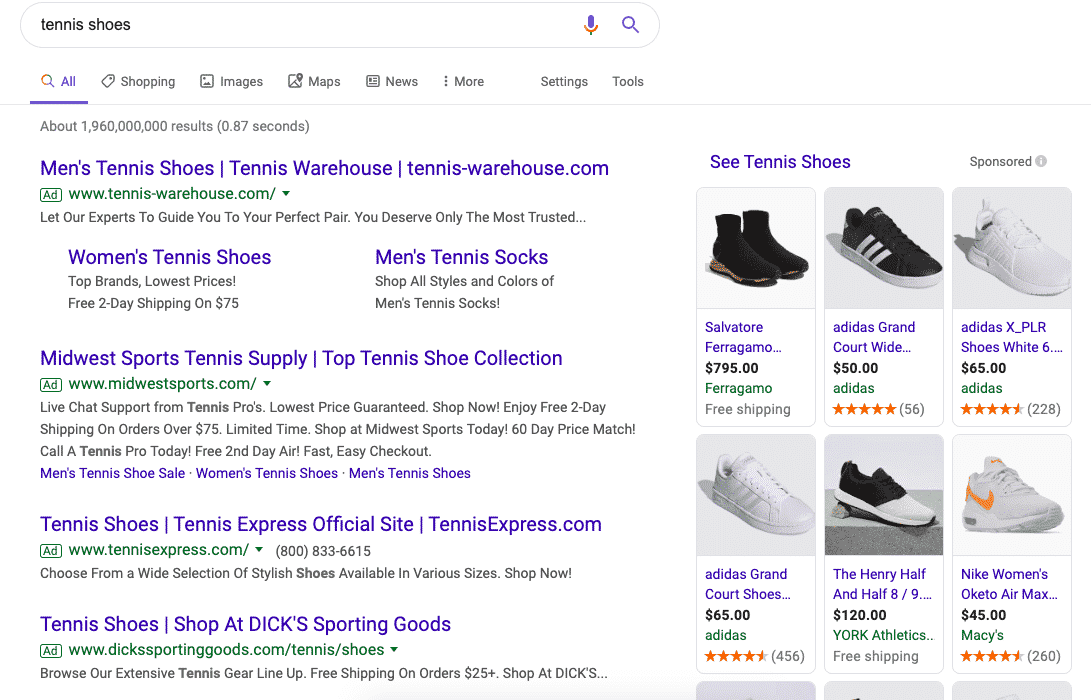Click www.tennisexpress.com/ green URL

(x=159, y=550)
